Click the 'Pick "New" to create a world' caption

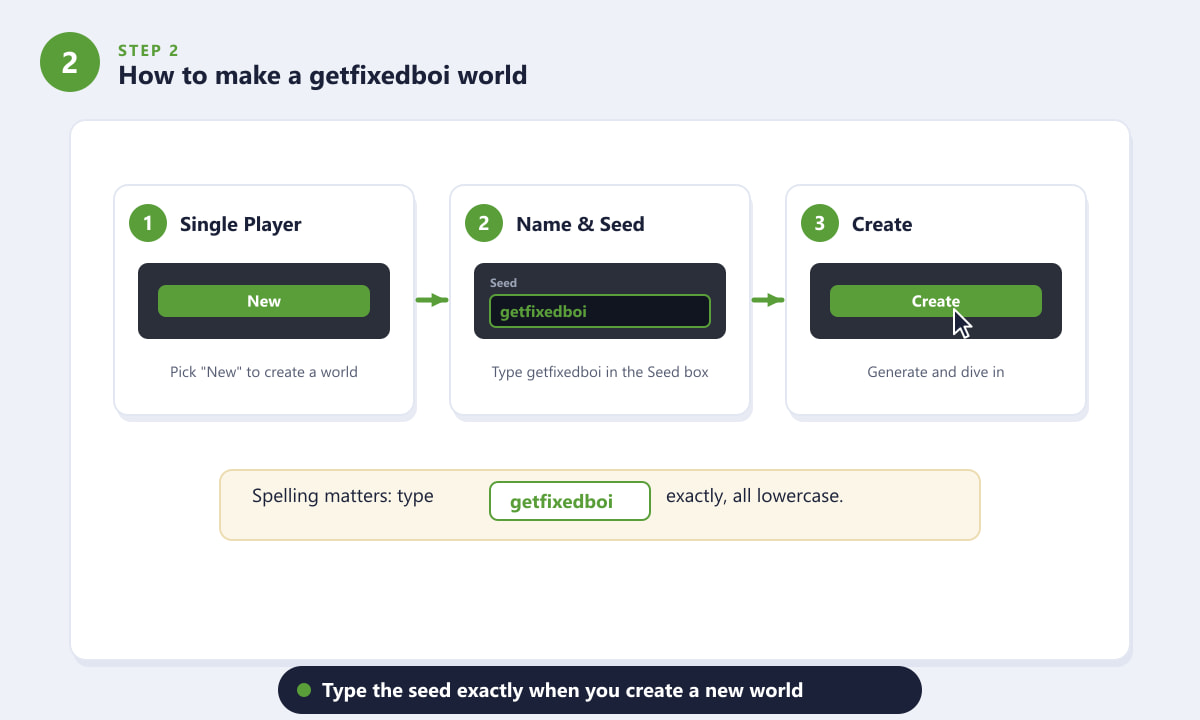click(264, 372)
